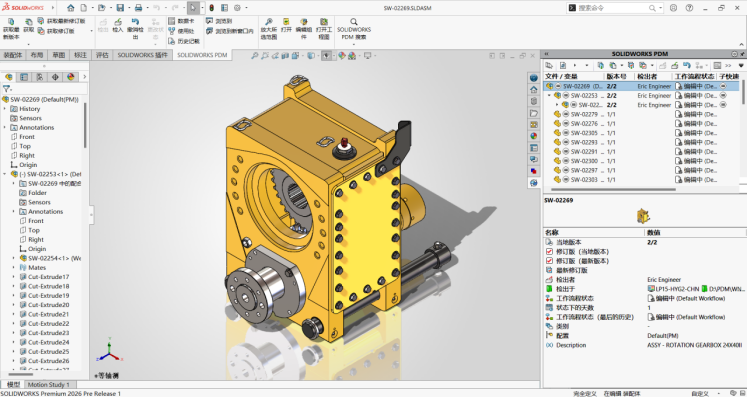Toggle the round quick-info button in the SW-02253 row
Viewport: 748px width, 398px height.
(723, 95)
